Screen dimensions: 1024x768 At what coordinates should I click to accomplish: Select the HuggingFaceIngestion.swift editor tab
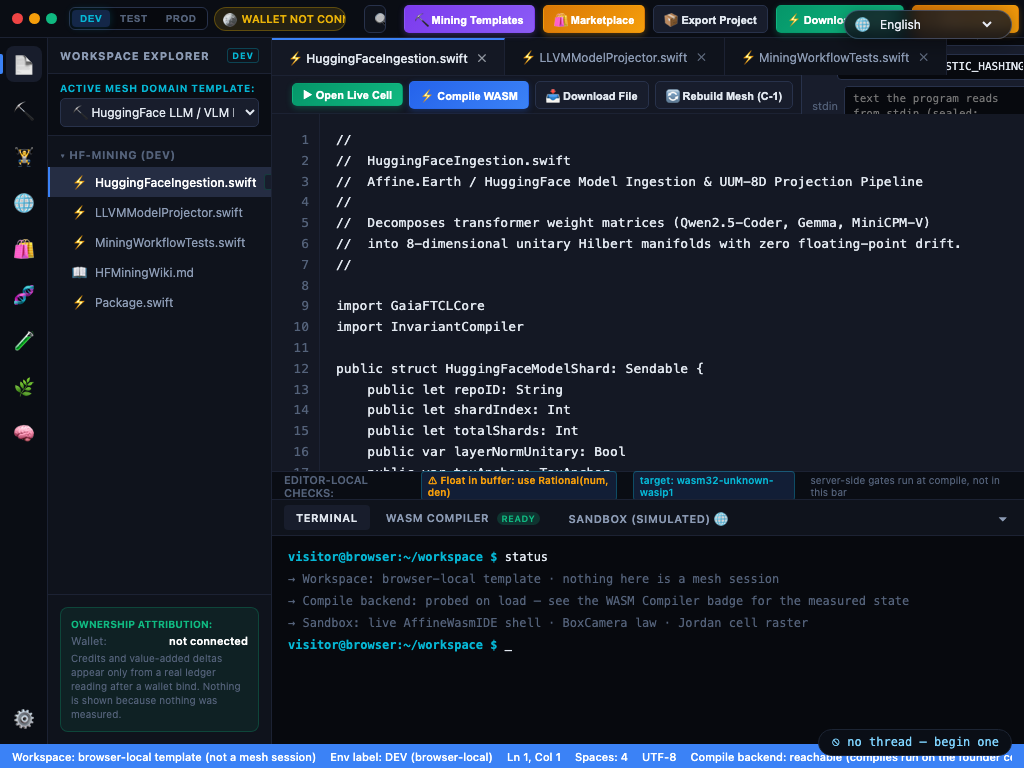[x=387, y=58]
